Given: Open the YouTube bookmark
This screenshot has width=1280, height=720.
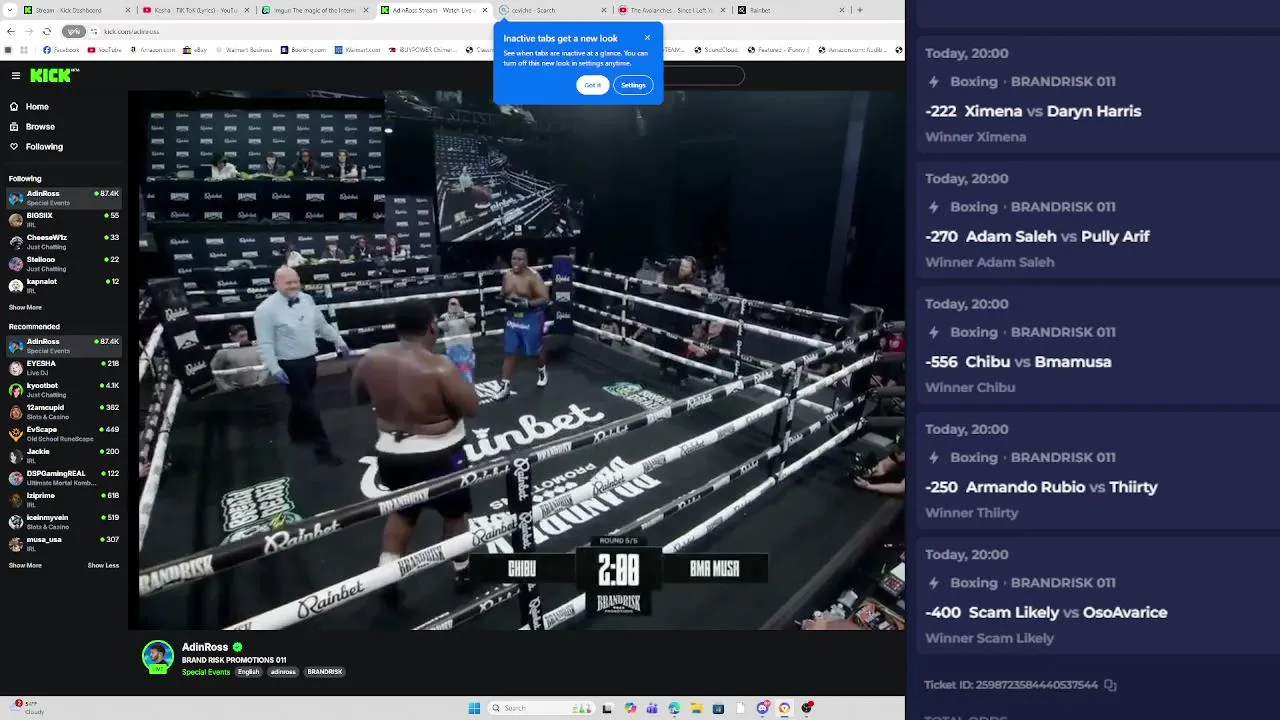Looking at the screenshot, I should [x=105, y=49].
